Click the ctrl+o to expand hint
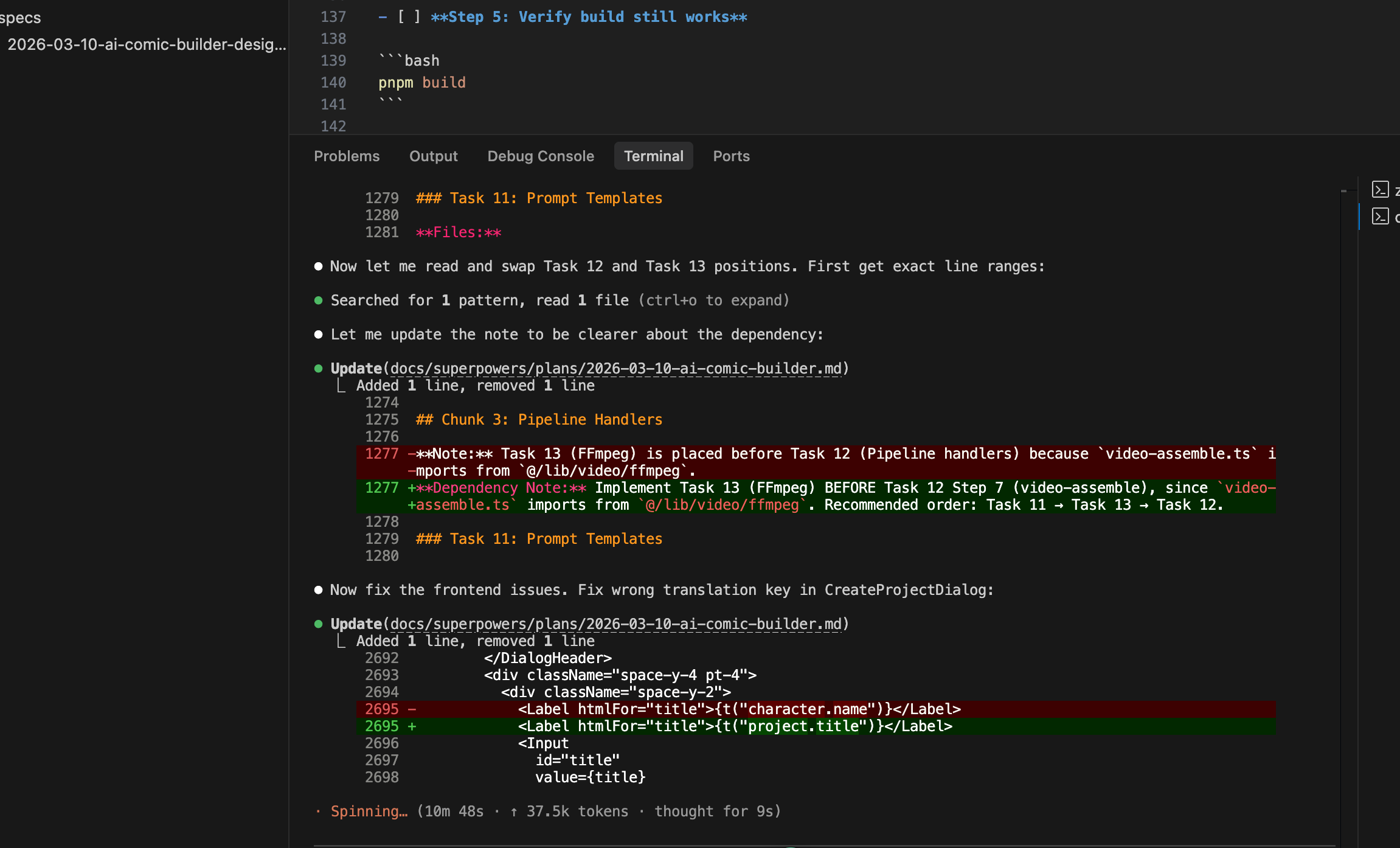 coord(713,300)
